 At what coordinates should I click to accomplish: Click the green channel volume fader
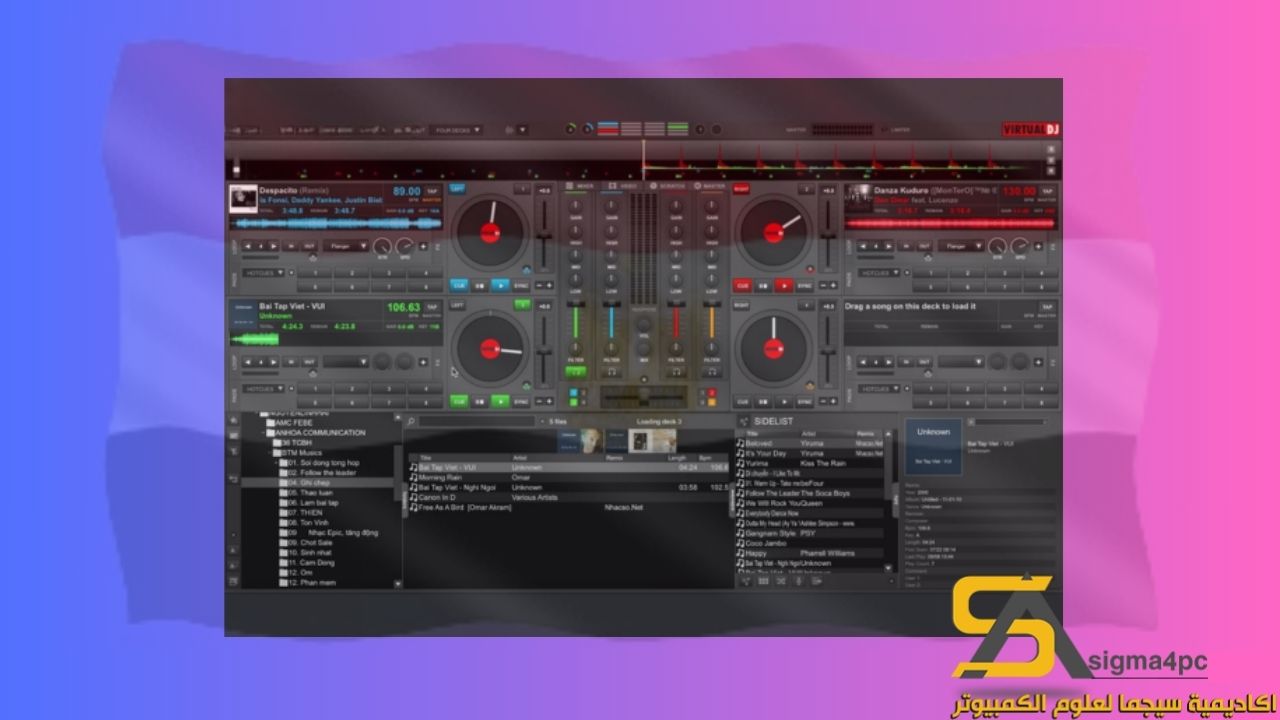pyautogui.click(x=576, y=322)
